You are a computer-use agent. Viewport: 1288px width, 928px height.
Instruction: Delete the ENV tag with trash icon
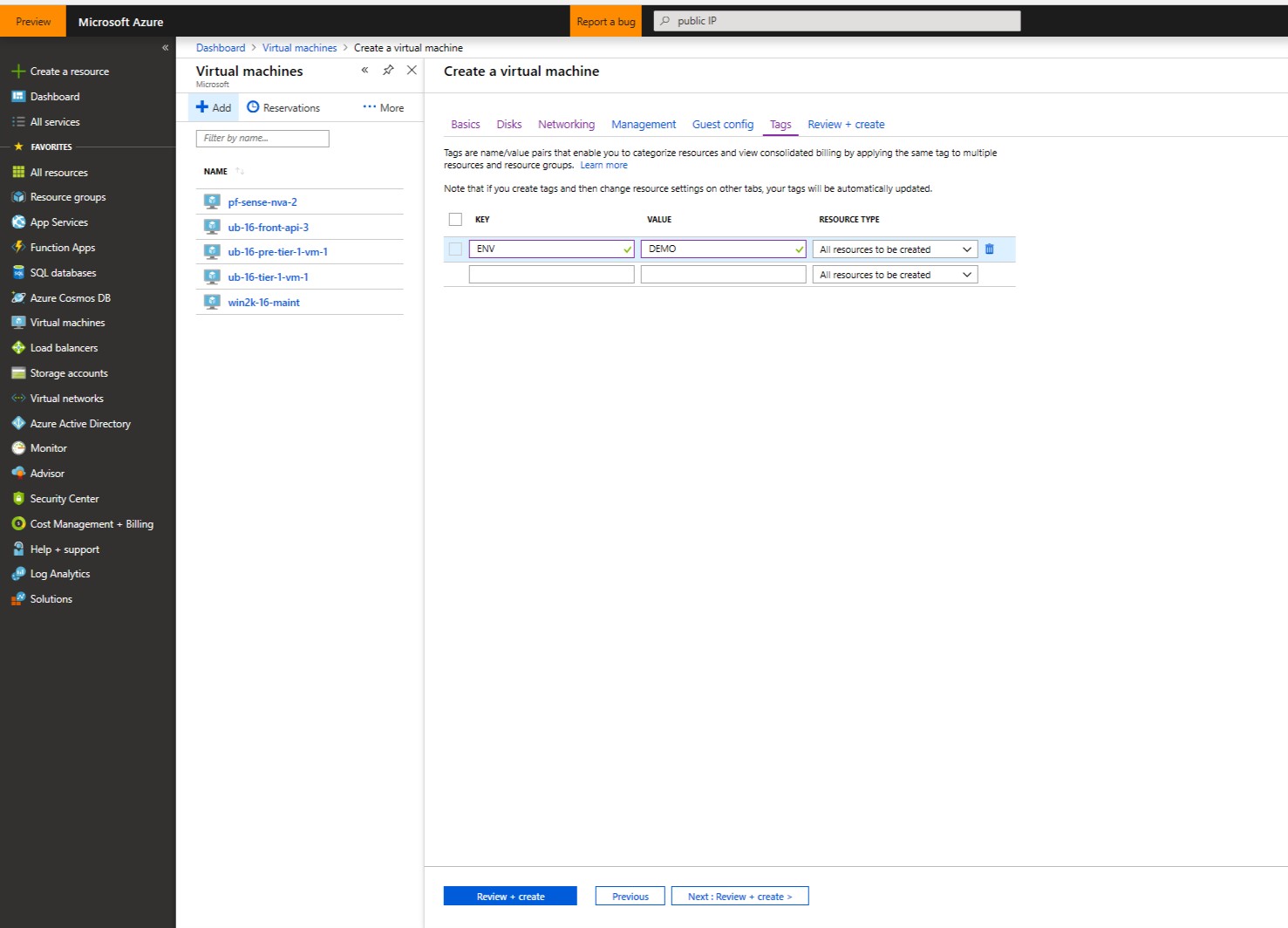click(x=990, y=249)
